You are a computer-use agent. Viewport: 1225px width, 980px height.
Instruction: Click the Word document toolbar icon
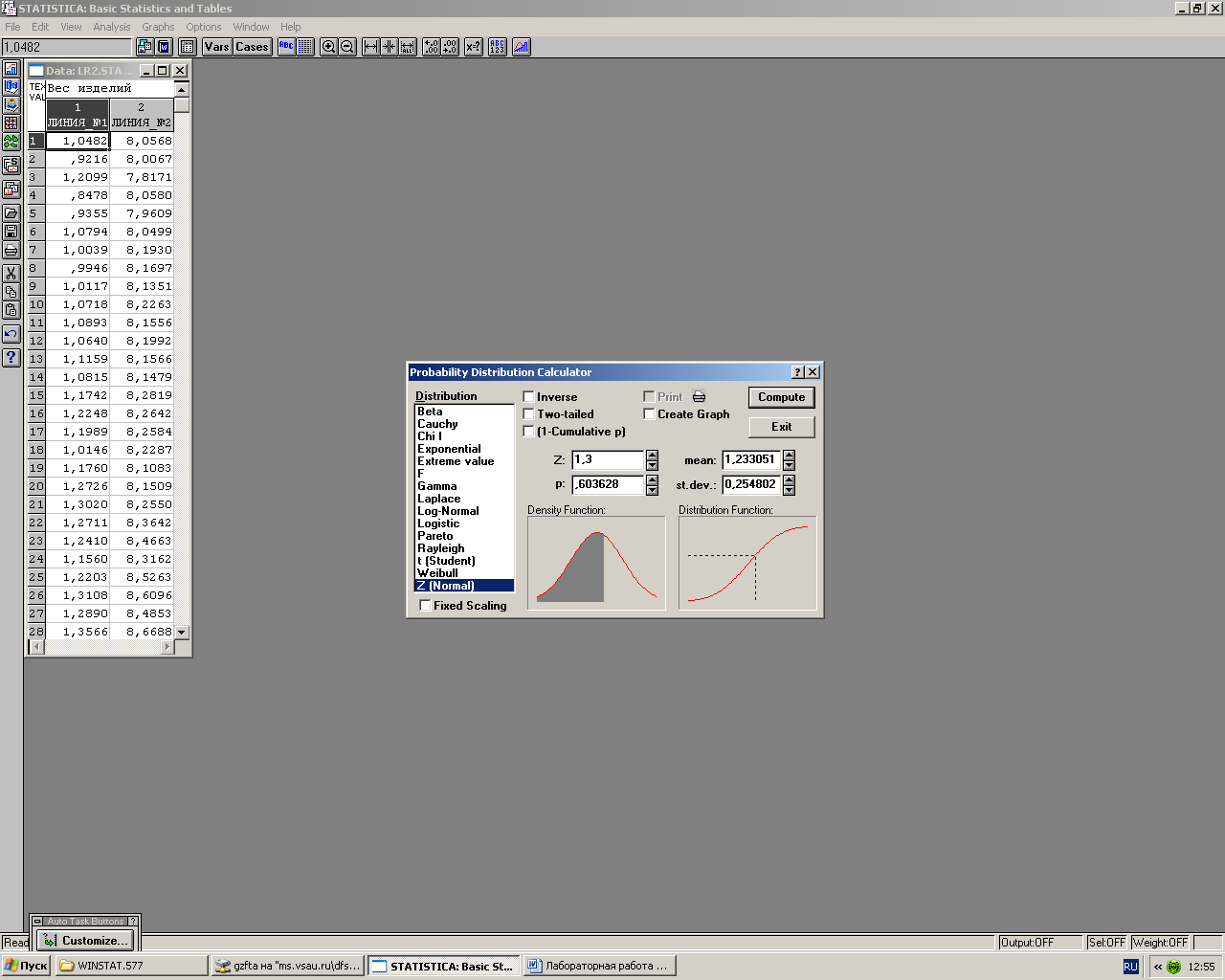pyautogui.click(x=164, y=46)
